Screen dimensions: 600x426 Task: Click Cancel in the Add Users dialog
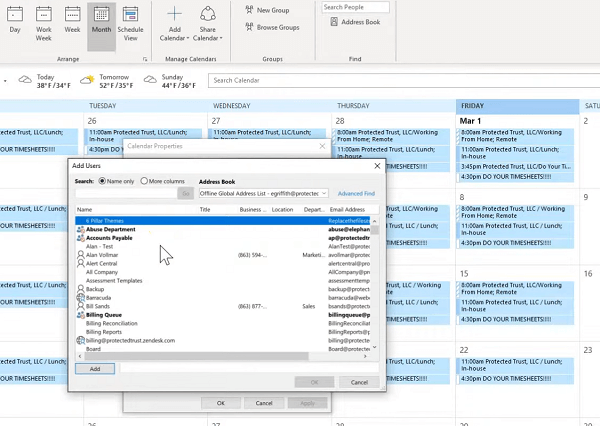click(x=359, y=382)
